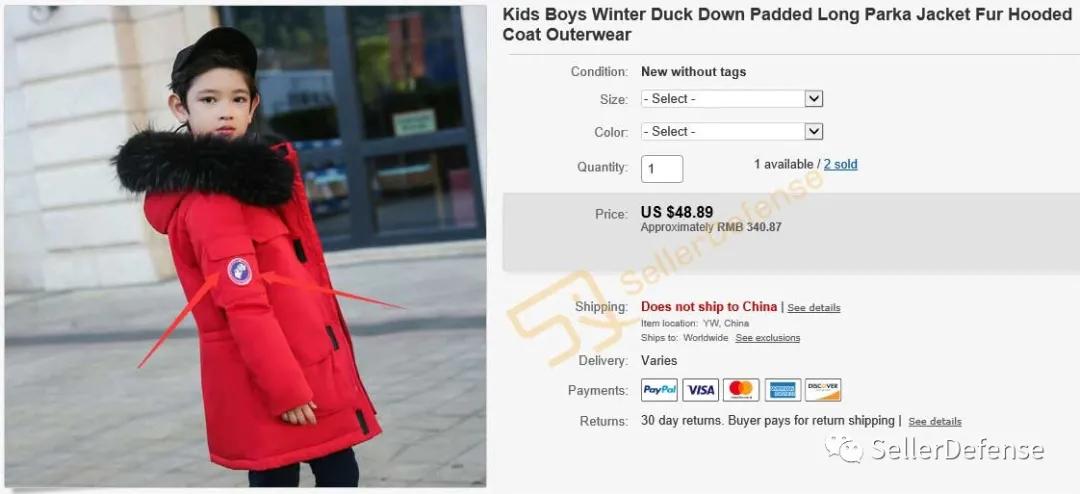
Task: Open returns See details link
Action: coord(935,422)
